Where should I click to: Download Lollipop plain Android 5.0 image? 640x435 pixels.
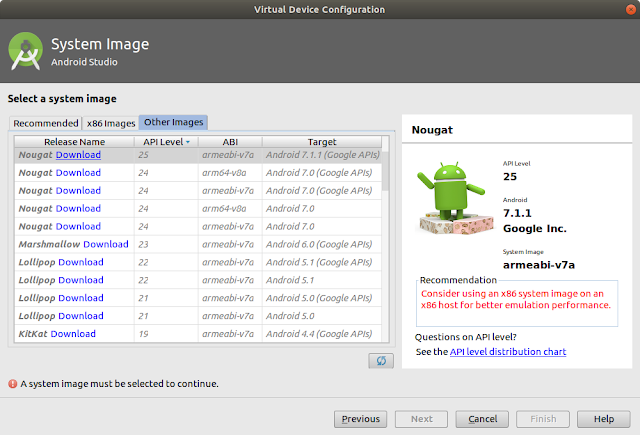(x=81, y=316)
